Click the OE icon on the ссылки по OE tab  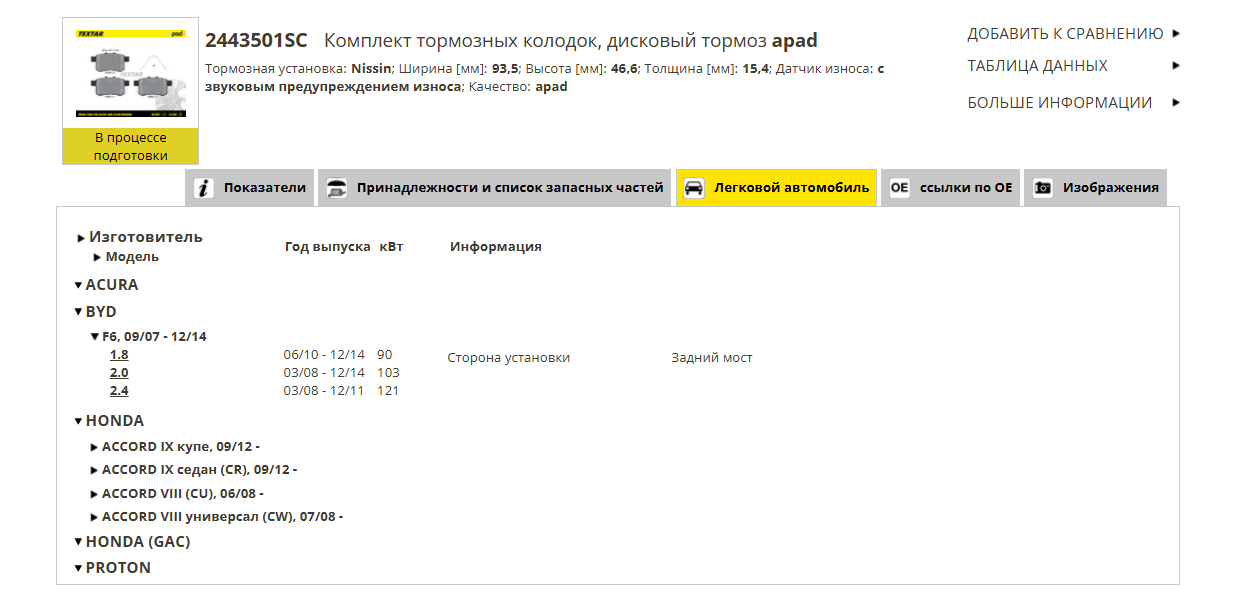(900, 188)
